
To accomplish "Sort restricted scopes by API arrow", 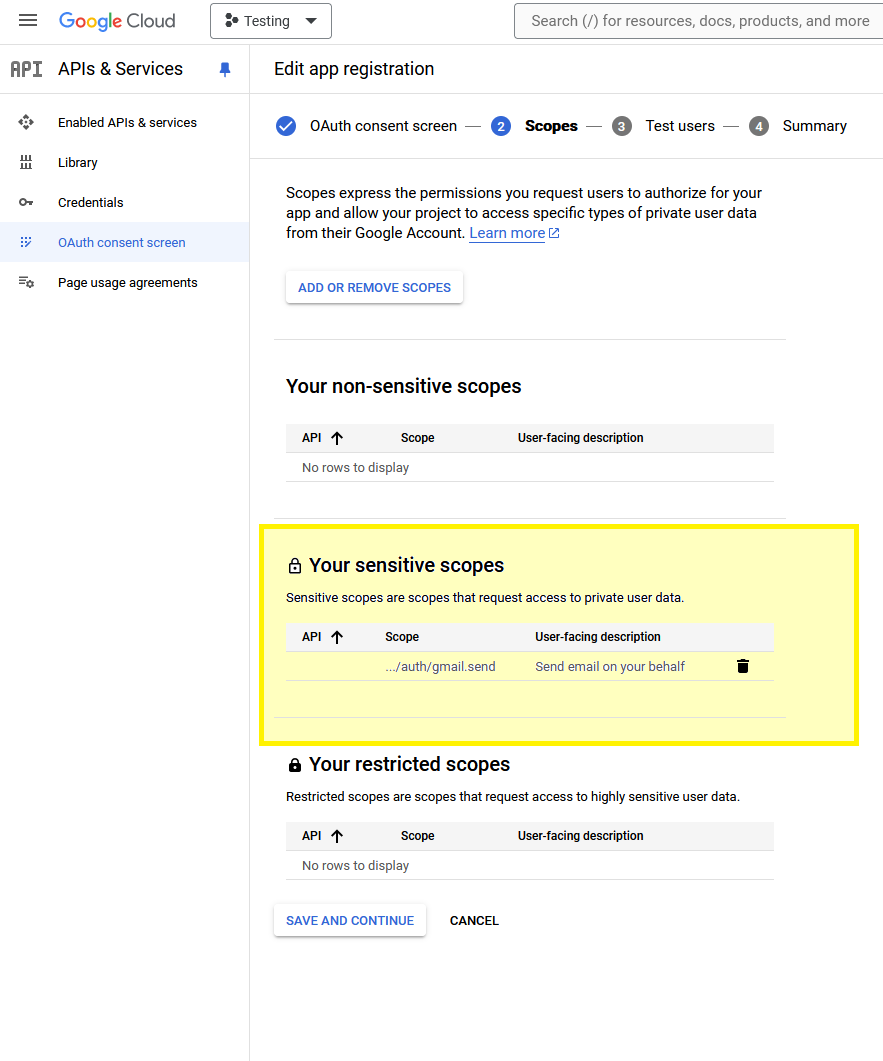I will 337,836.
